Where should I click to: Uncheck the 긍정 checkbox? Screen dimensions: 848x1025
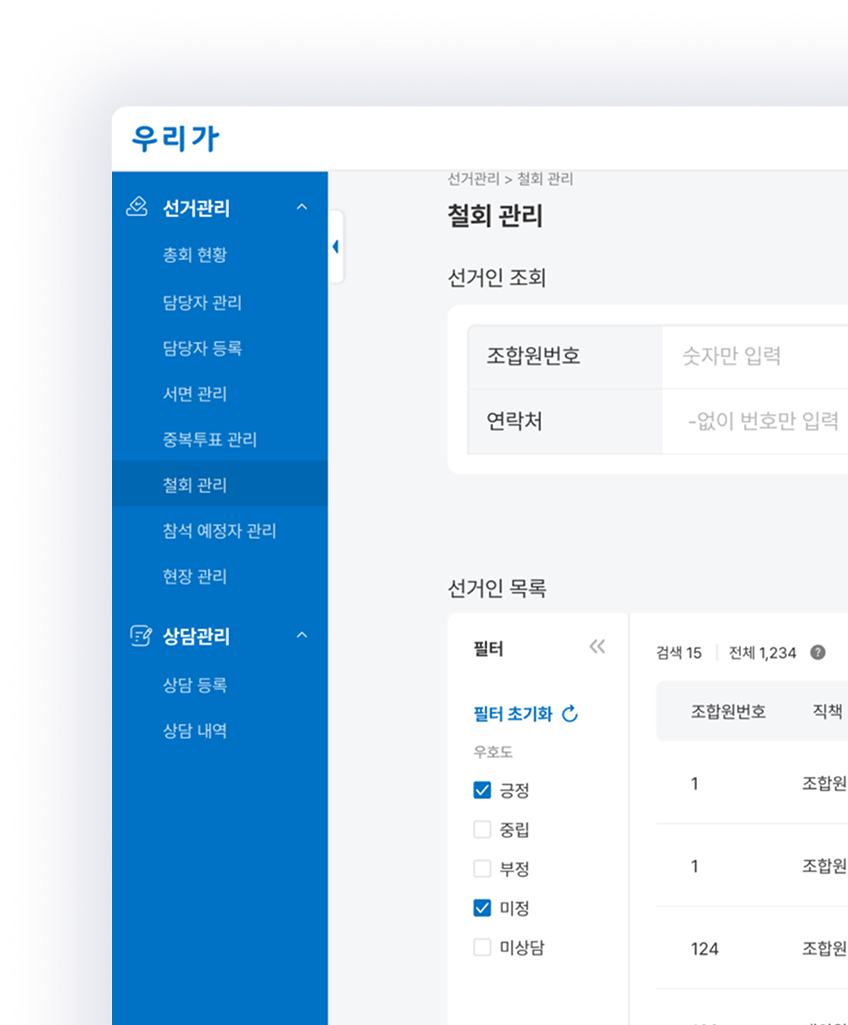(x=482, y=790)
